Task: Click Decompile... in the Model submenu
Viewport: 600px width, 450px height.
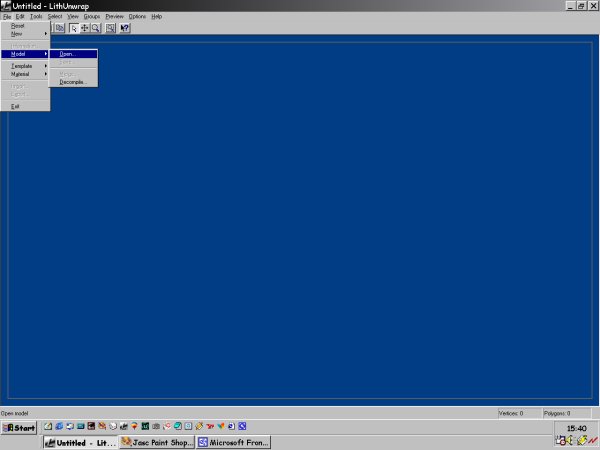Action: [x=73, y=82]
